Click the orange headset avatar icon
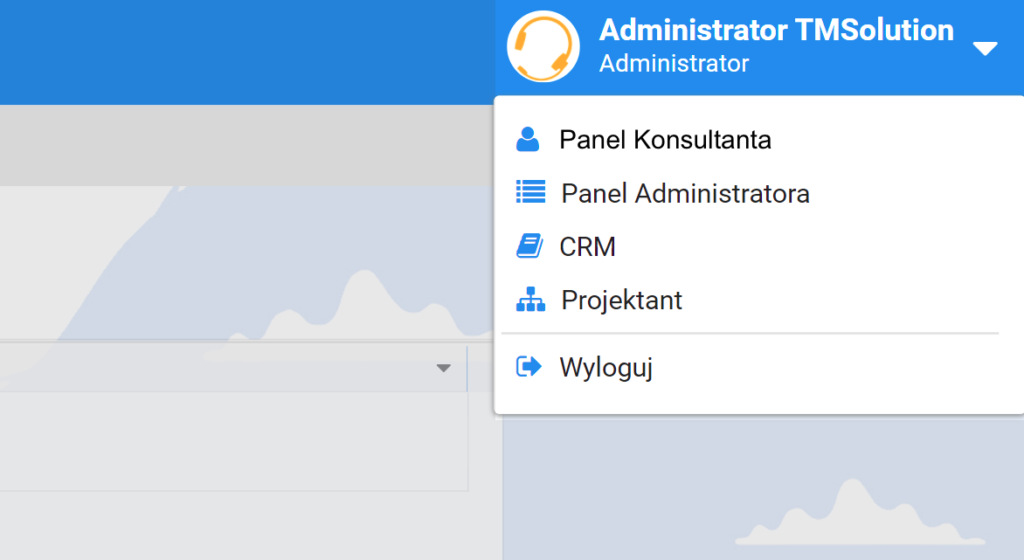 coord(543,47)
